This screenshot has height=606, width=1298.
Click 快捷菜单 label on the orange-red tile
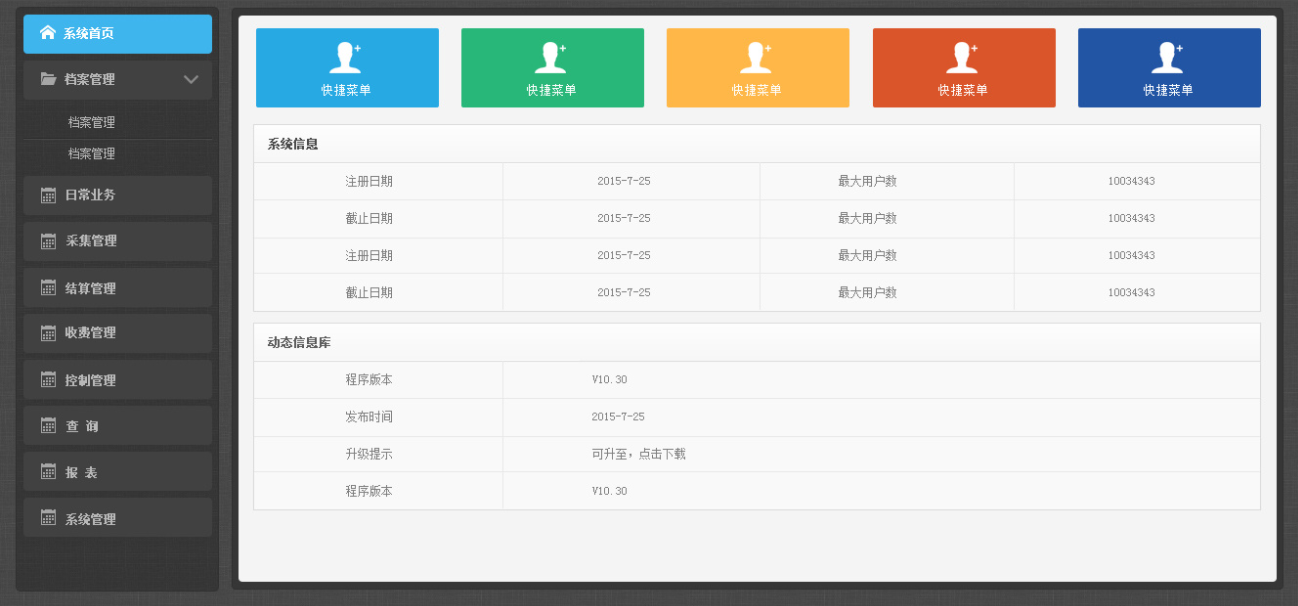[x=963, y=90]
